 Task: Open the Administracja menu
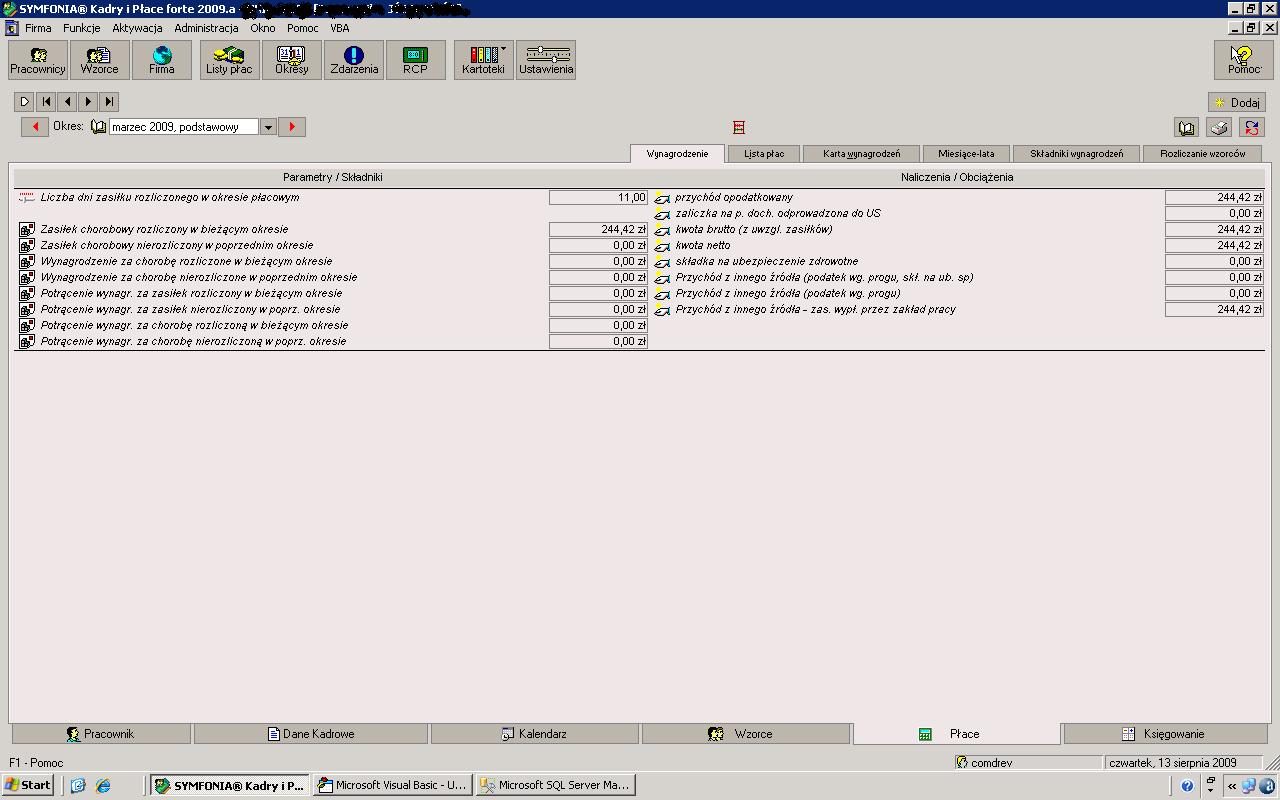tap(206, 28)
